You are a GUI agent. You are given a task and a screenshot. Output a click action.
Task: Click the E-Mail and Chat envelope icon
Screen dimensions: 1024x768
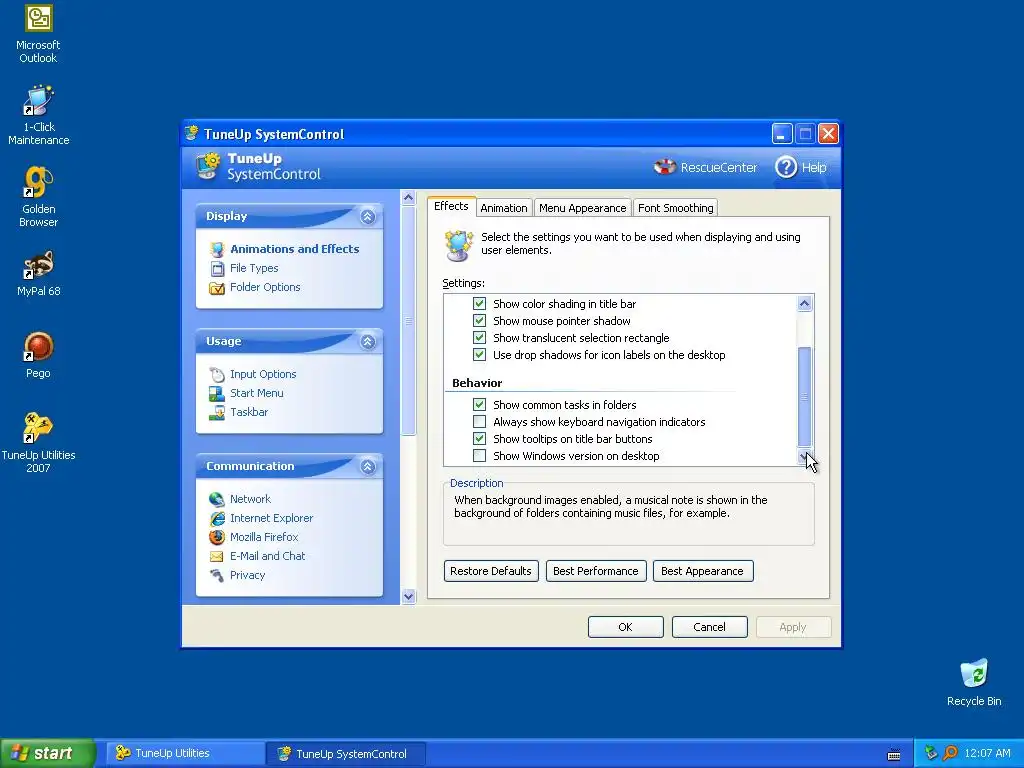(x=217, y=556)
